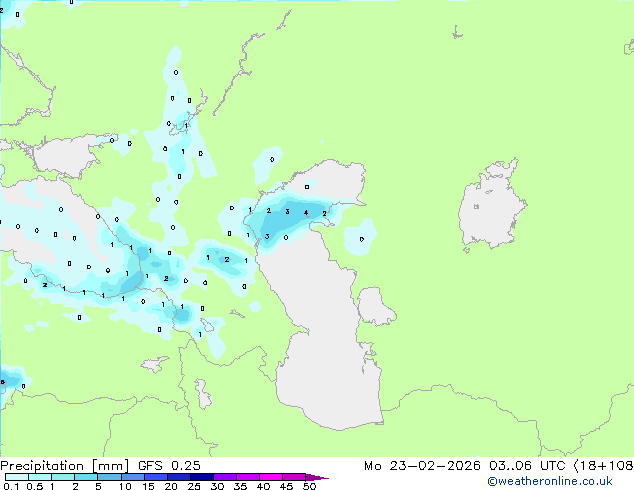Click the "35" legend scale label
Screen dimensions: 634x490
(x=240, y=486)
